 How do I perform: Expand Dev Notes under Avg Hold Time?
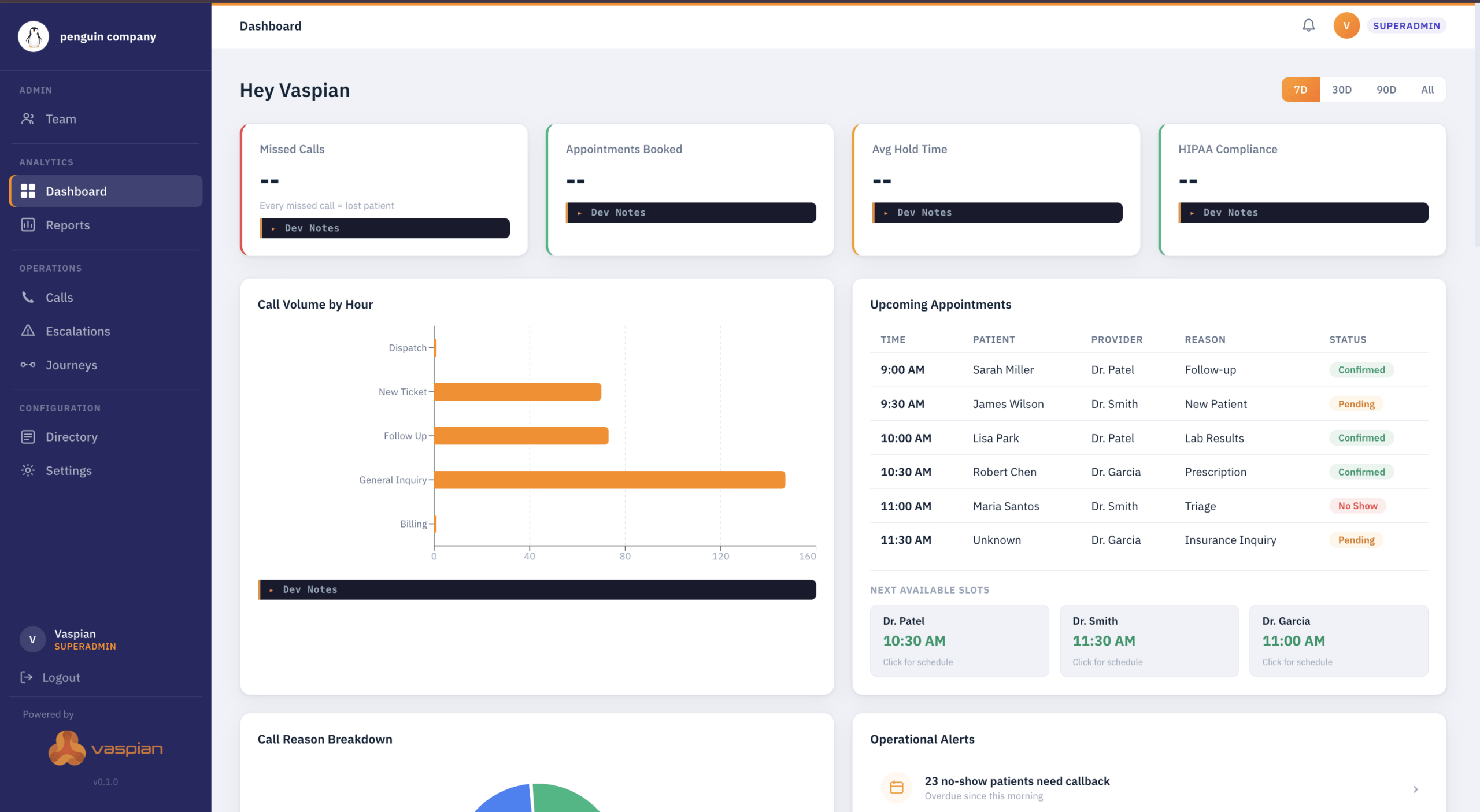[x=997, y=213]
